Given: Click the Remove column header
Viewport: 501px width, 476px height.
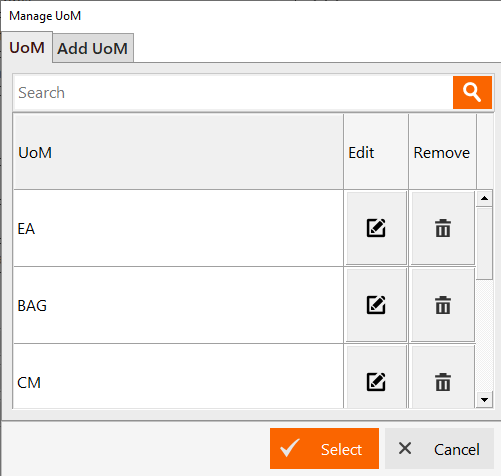Looking at the screenshot, I should click(x=442, y=152).
